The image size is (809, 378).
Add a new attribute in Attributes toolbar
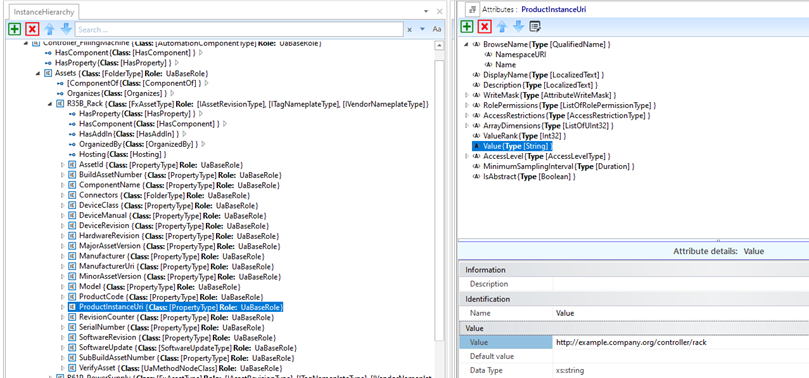[x=466, y=26]
